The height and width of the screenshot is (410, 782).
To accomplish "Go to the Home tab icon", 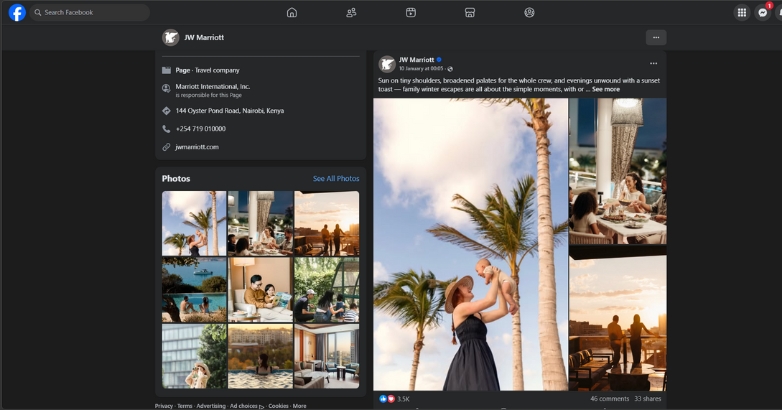I will [x=292, y=12].
